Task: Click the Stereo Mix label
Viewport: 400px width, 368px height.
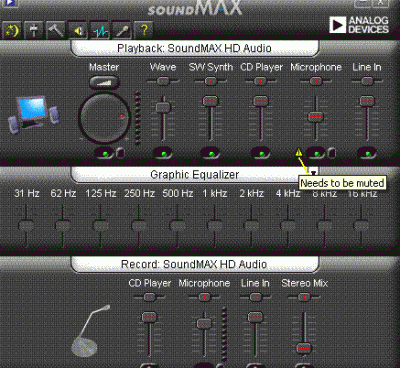Action: 305,283
